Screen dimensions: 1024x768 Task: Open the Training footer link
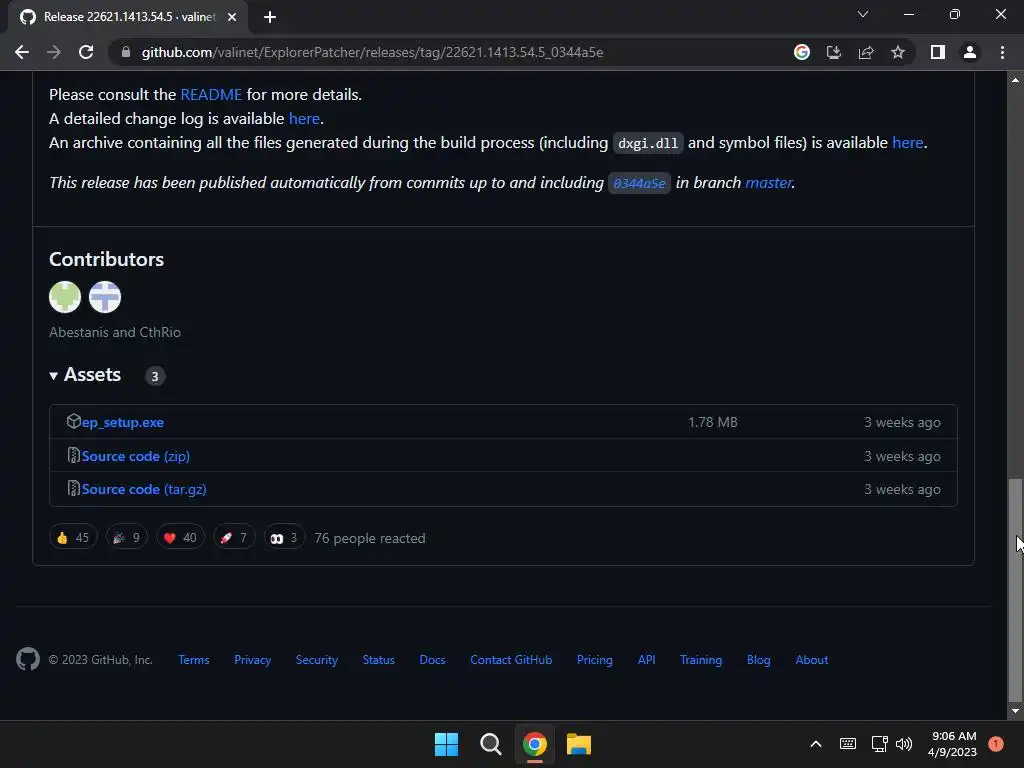point(701,660)
